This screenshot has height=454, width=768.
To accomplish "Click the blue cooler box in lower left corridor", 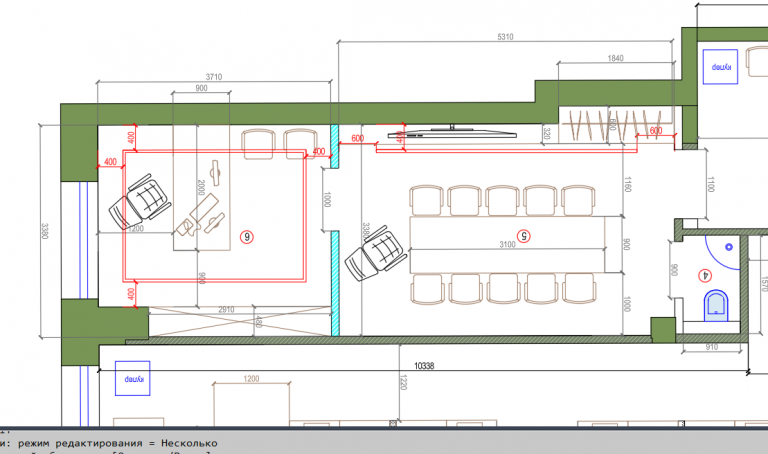I will click(x=133, y=378).
